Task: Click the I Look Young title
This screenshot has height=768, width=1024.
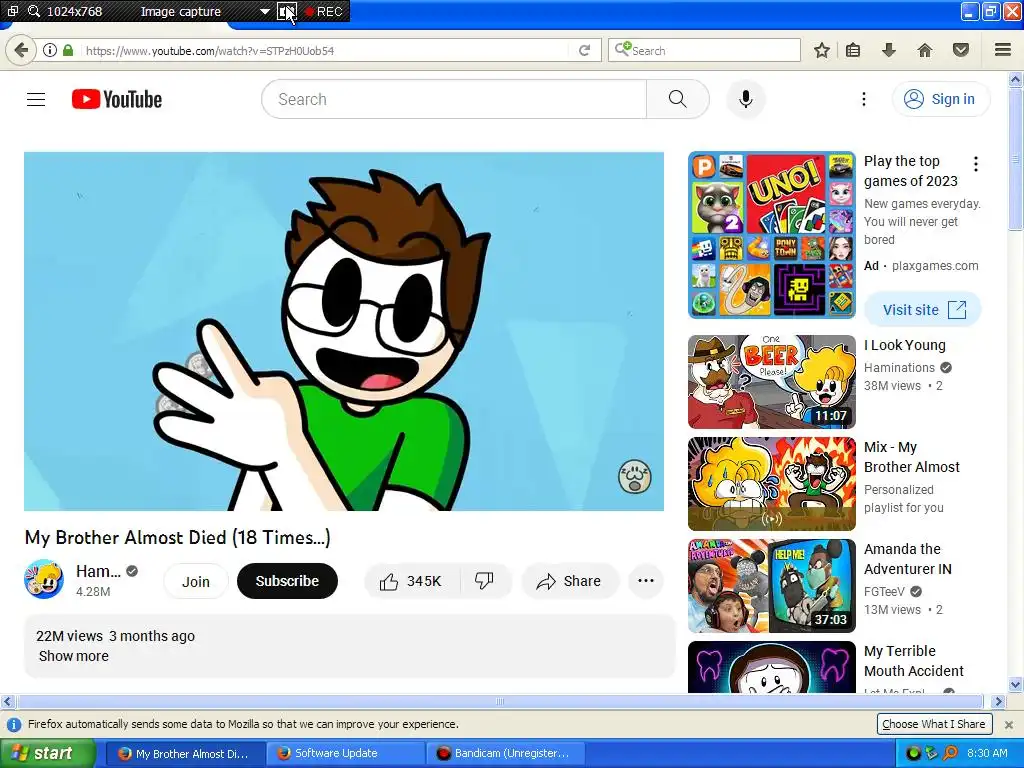Action: pos(904,345)
